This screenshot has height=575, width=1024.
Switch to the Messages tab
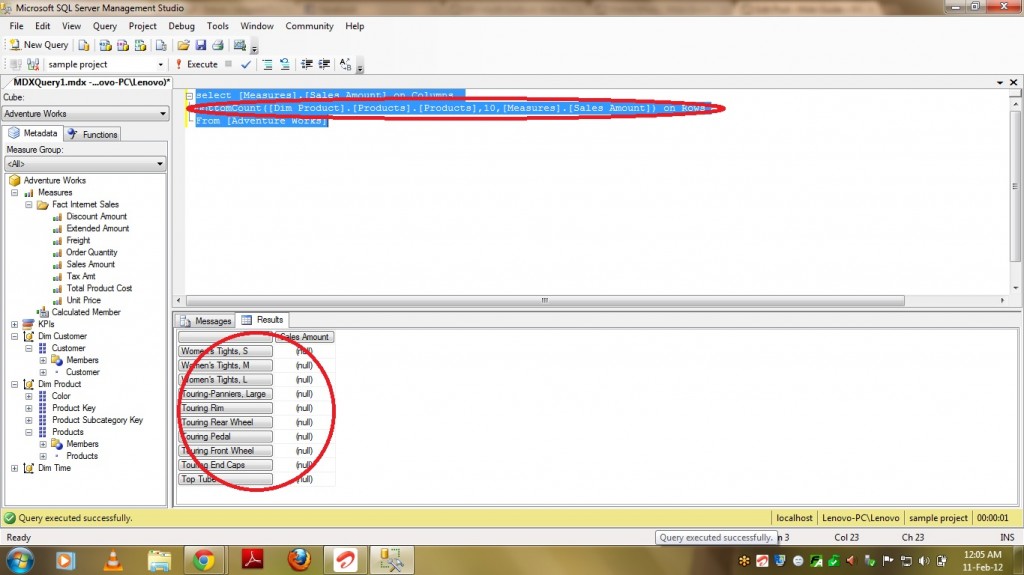(x=206, y=321)
